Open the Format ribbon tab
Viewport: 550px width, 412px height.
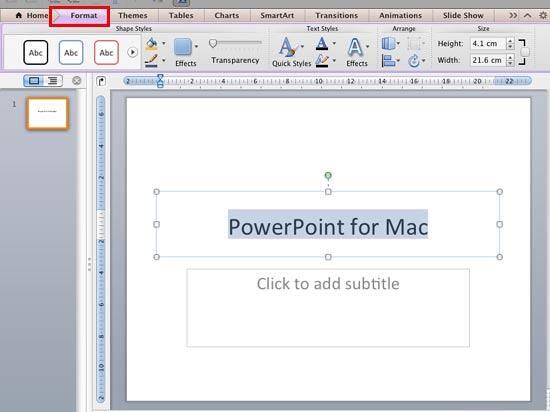(x=83, y=15)
